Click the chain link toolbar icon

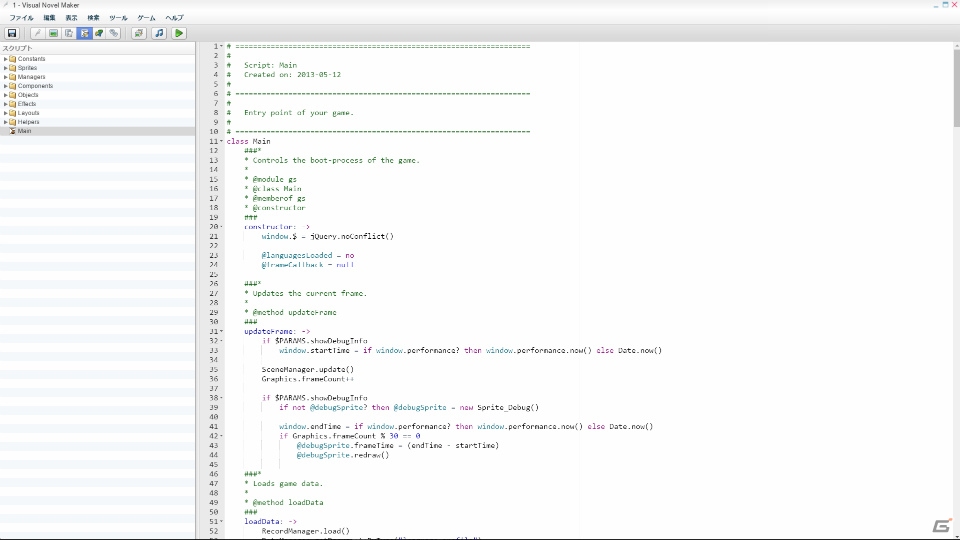tap(114, 33)
